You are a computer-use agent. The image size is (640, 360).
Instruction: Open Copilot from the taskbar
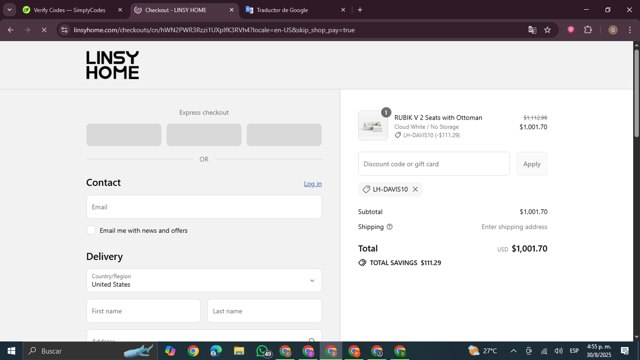[x=170, y=351]
